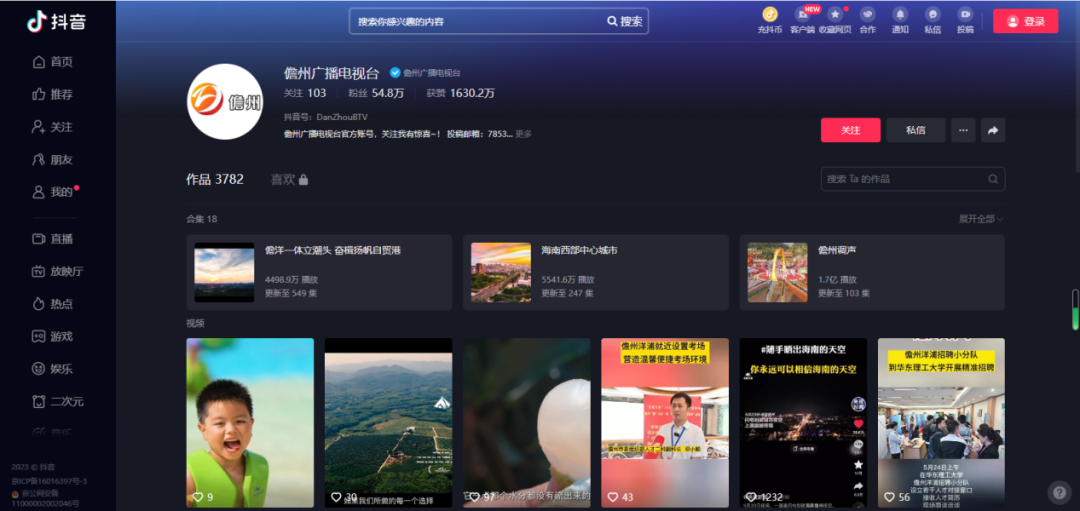Viewport: 1080px width, 511px height.
Task: Open aerial forest video with 30 likes
Action: coord(388,423)
